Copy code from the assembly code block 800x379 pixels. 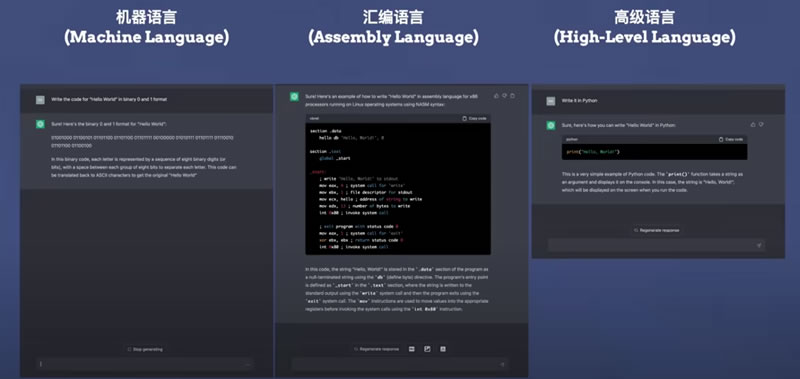coord(474,118)
